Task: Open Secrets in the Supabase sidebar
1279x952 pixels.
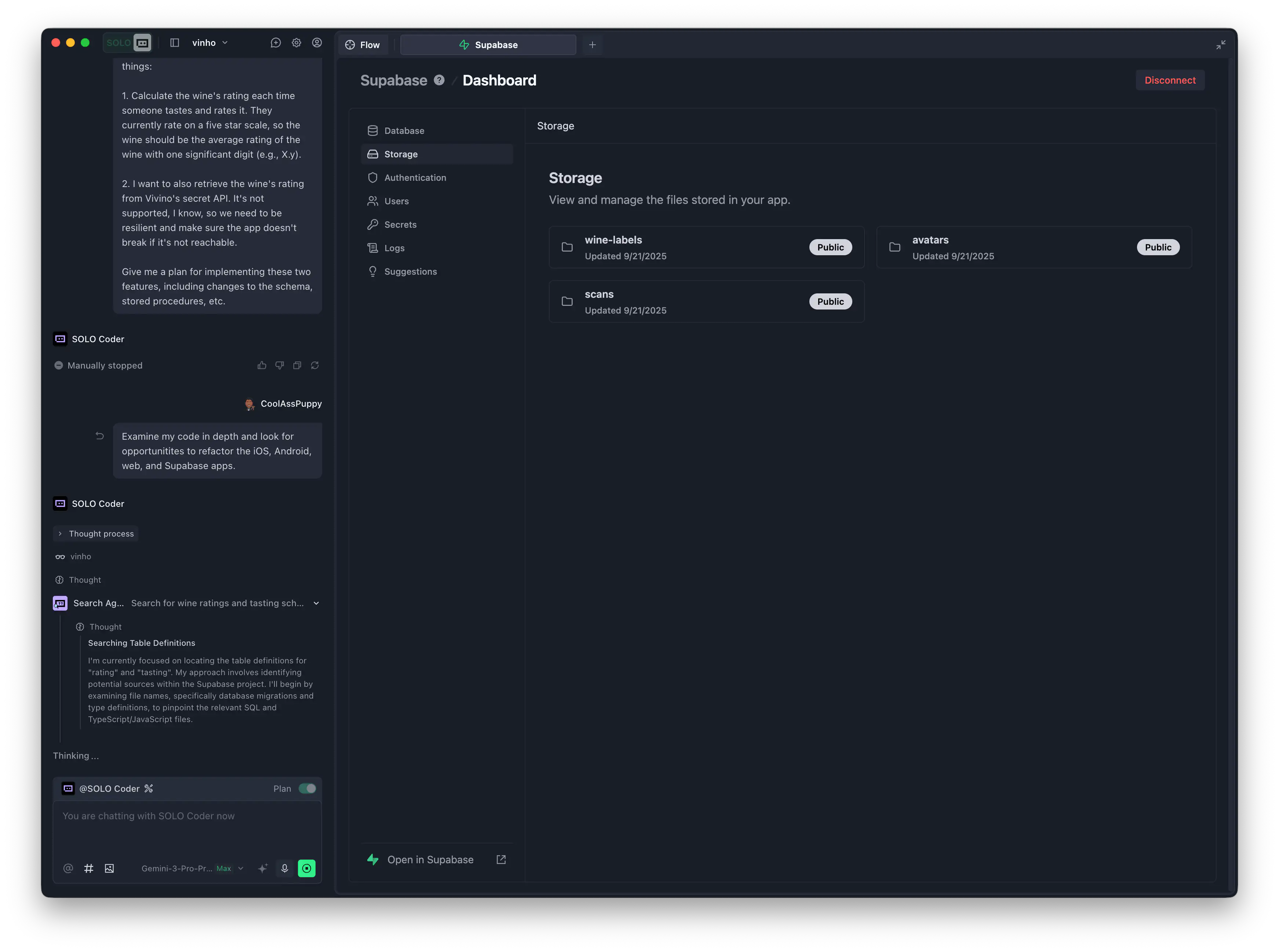Action: click(436, 225)
